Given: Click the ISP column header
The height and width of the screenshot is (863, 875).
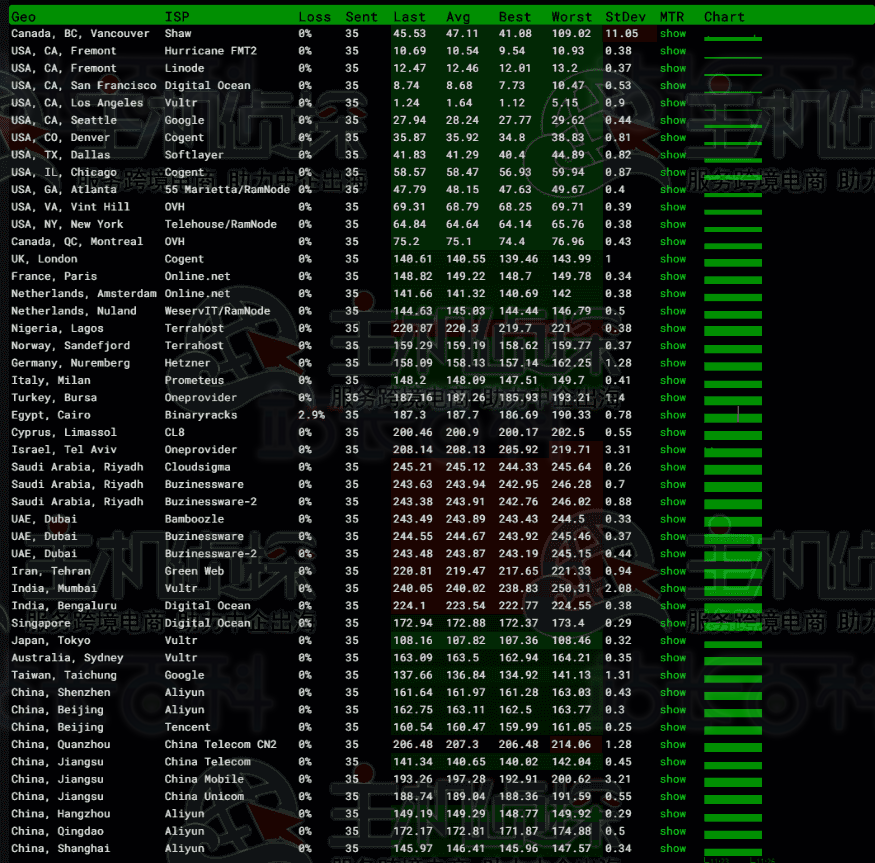Looking at the screenshot, I should pos(177,17).
